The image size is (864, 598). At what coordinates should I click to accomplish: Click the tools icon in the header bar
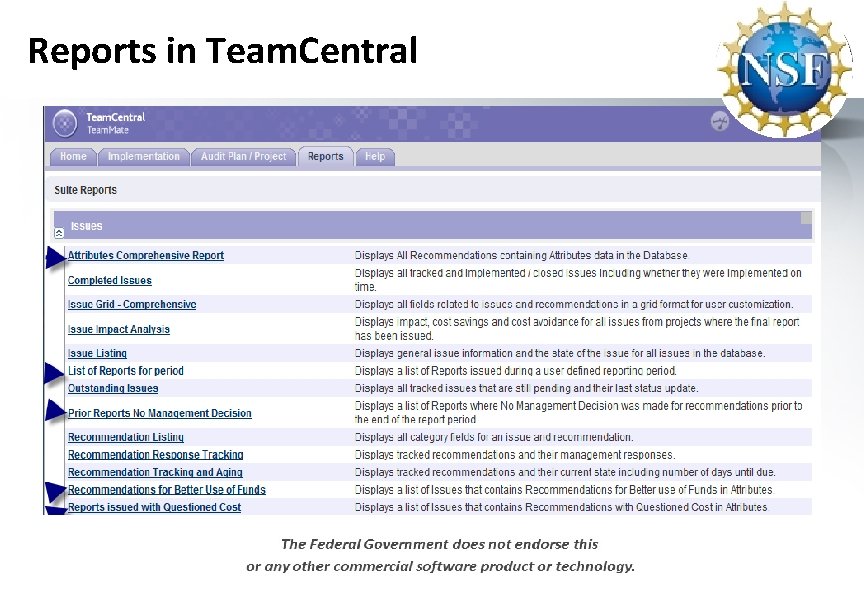(719, 121)
